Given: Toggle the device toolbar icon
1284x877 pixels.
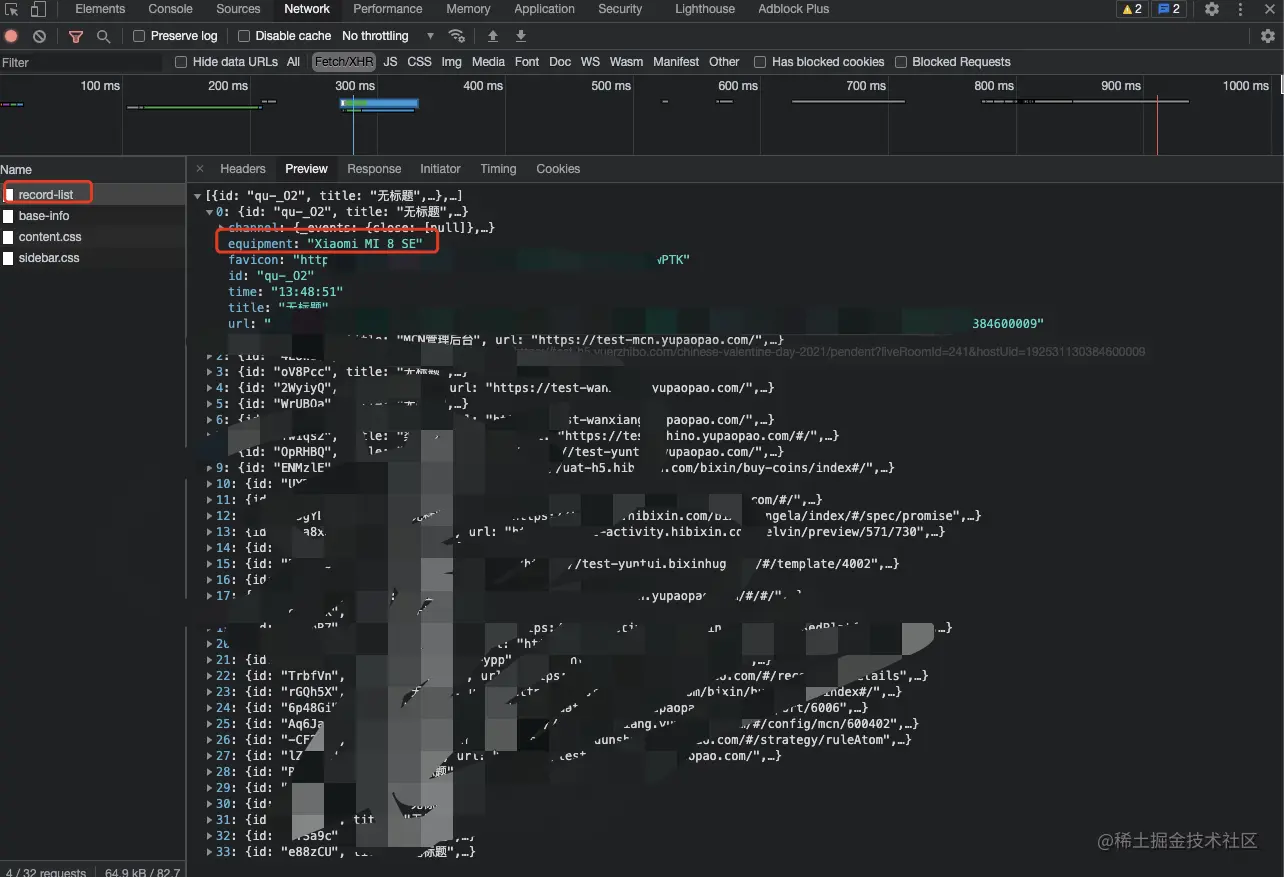Looking at the screenshot, I should (x=38, y=9).
